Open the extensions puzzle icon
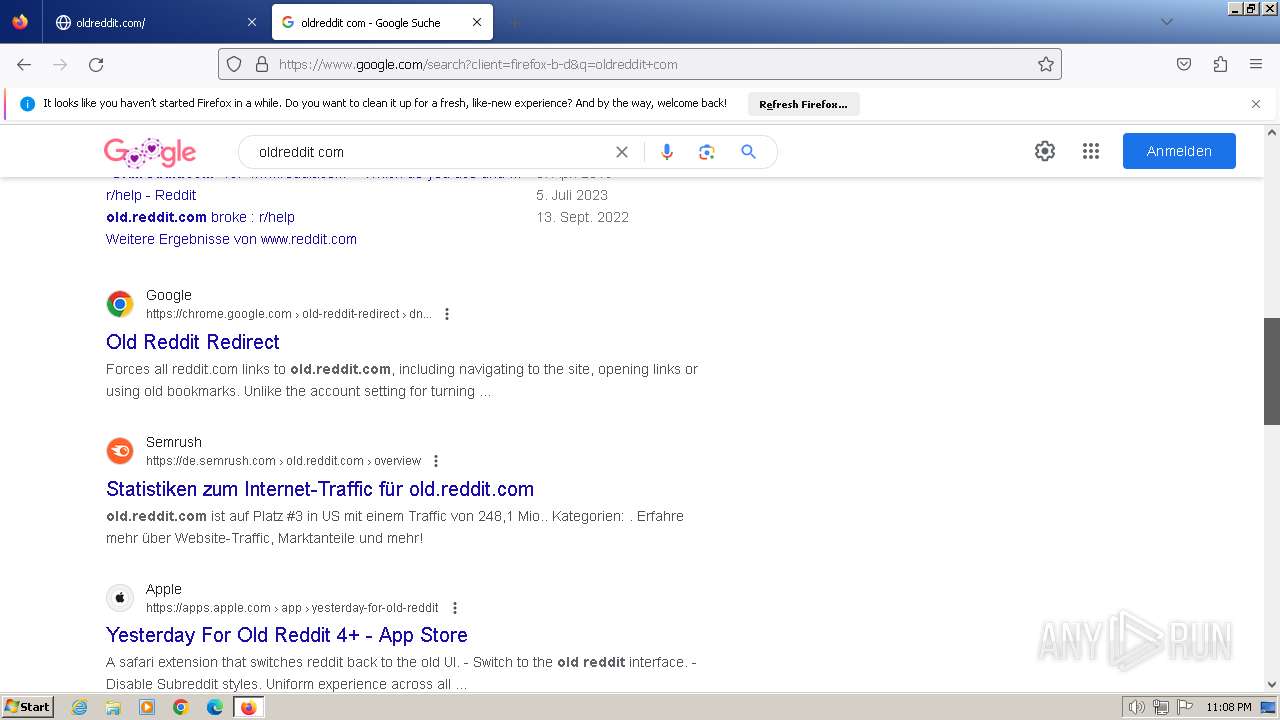 (x=1220, y=64)
